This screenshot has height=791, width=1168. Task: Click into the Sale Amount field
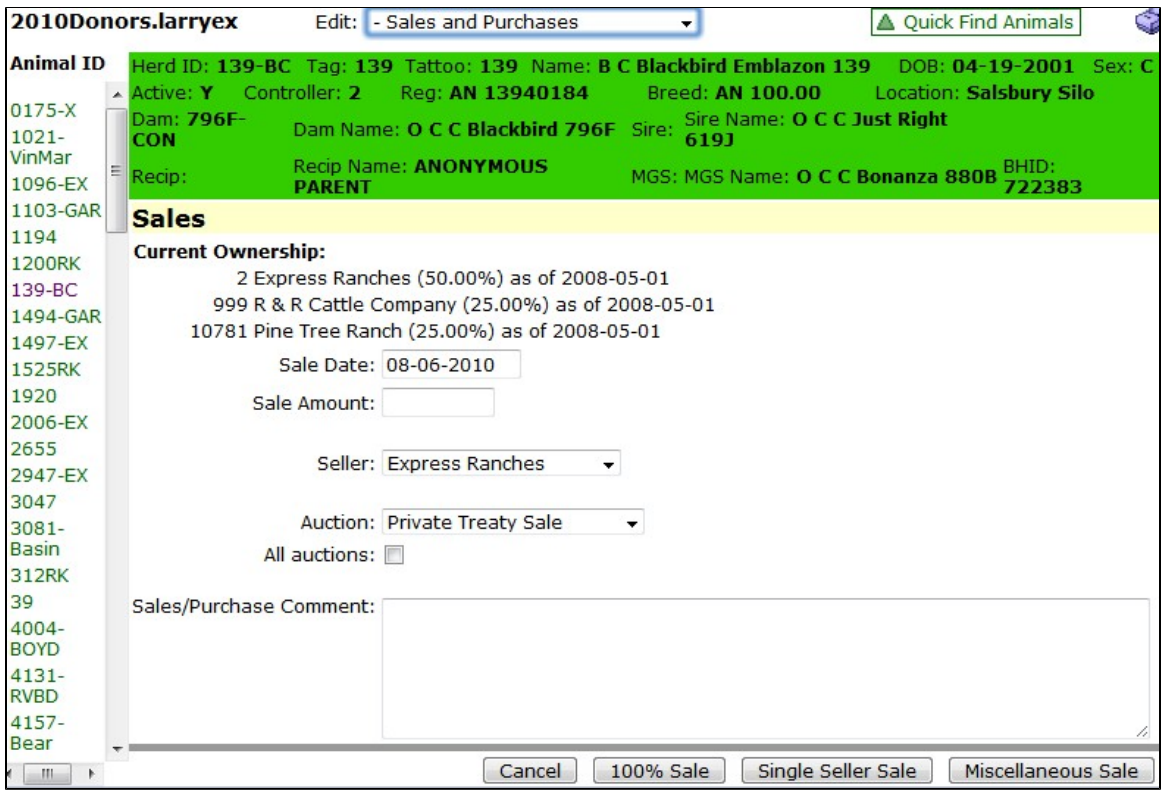[438, 403]
